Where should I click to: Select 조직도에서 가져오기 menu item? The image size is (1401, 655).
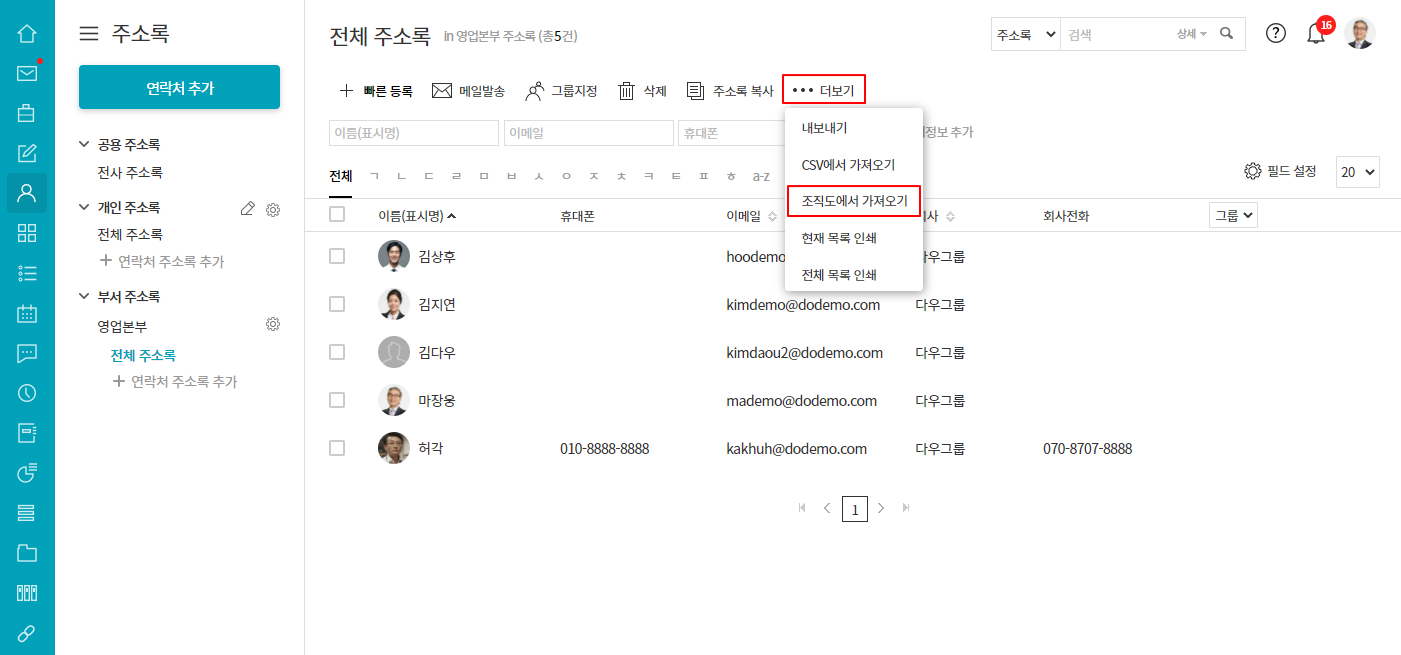click(x=853, y=201)
